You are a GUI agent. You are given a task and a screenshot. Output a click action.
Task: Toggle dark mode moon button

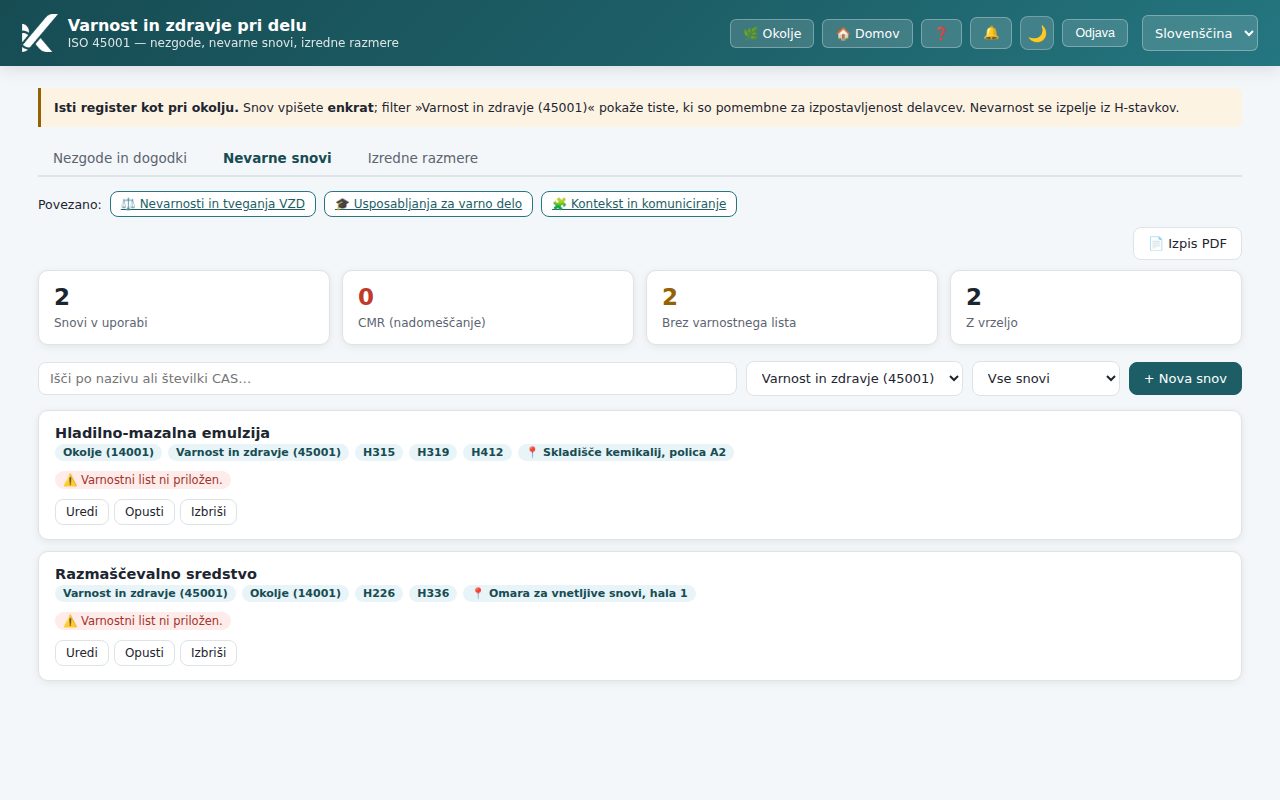1037,33
